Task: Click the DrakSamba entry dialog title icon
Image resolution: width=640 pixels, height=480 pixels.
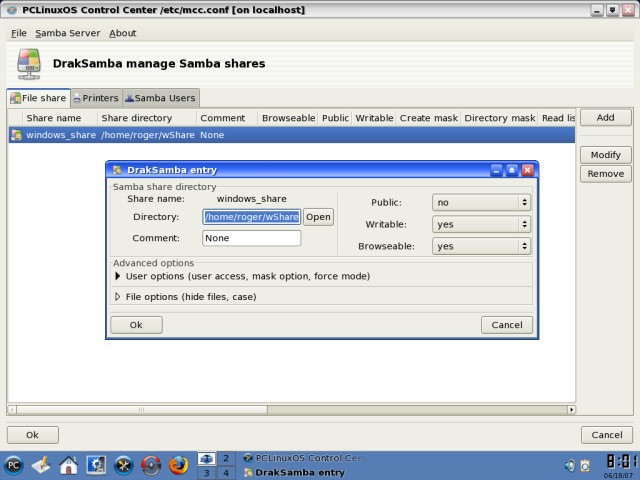Action: (x=117, y=170)
